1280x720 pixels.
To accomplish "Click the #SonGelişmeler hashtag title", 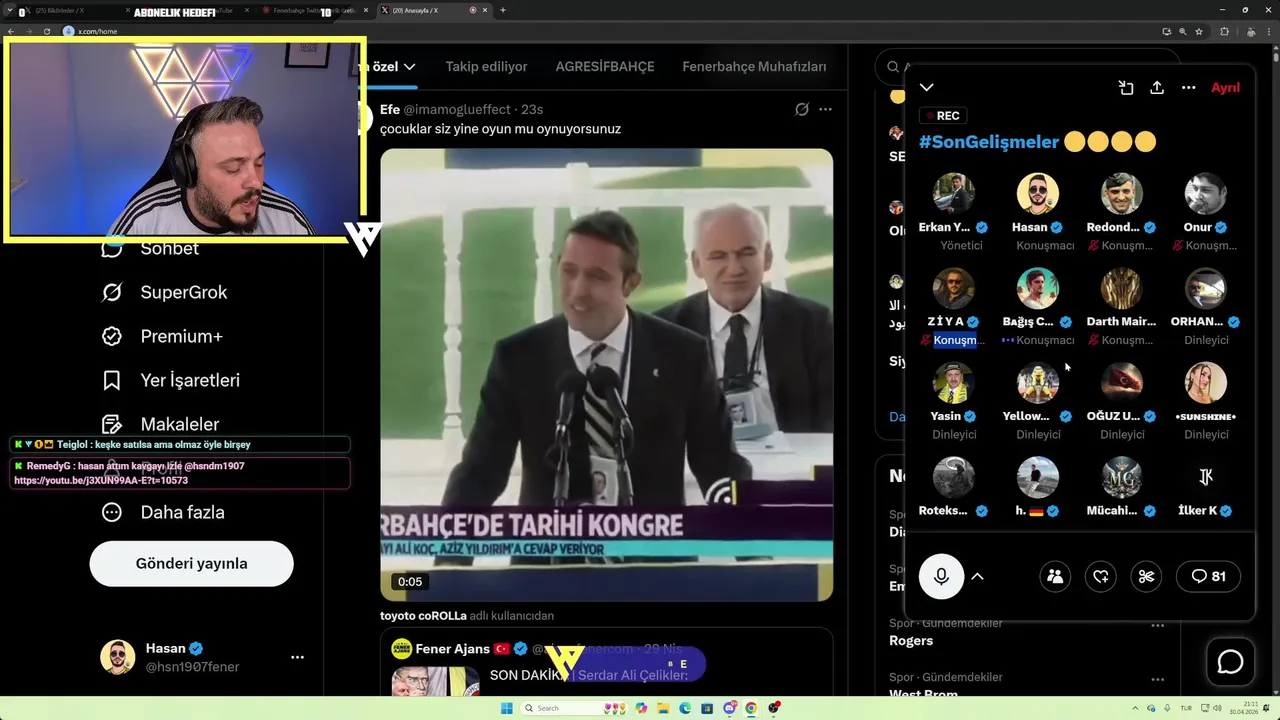I will tap(988, 142).
